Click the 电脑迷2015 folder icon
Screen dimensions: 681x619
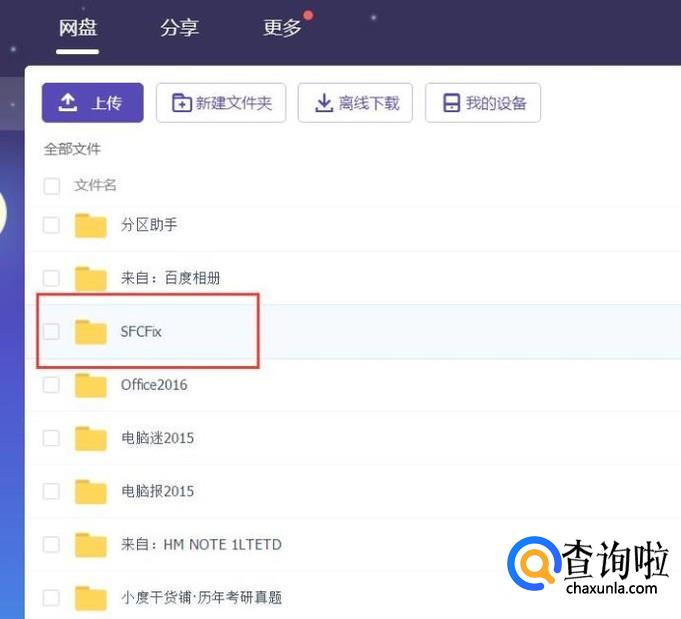[x=91, y=438]
